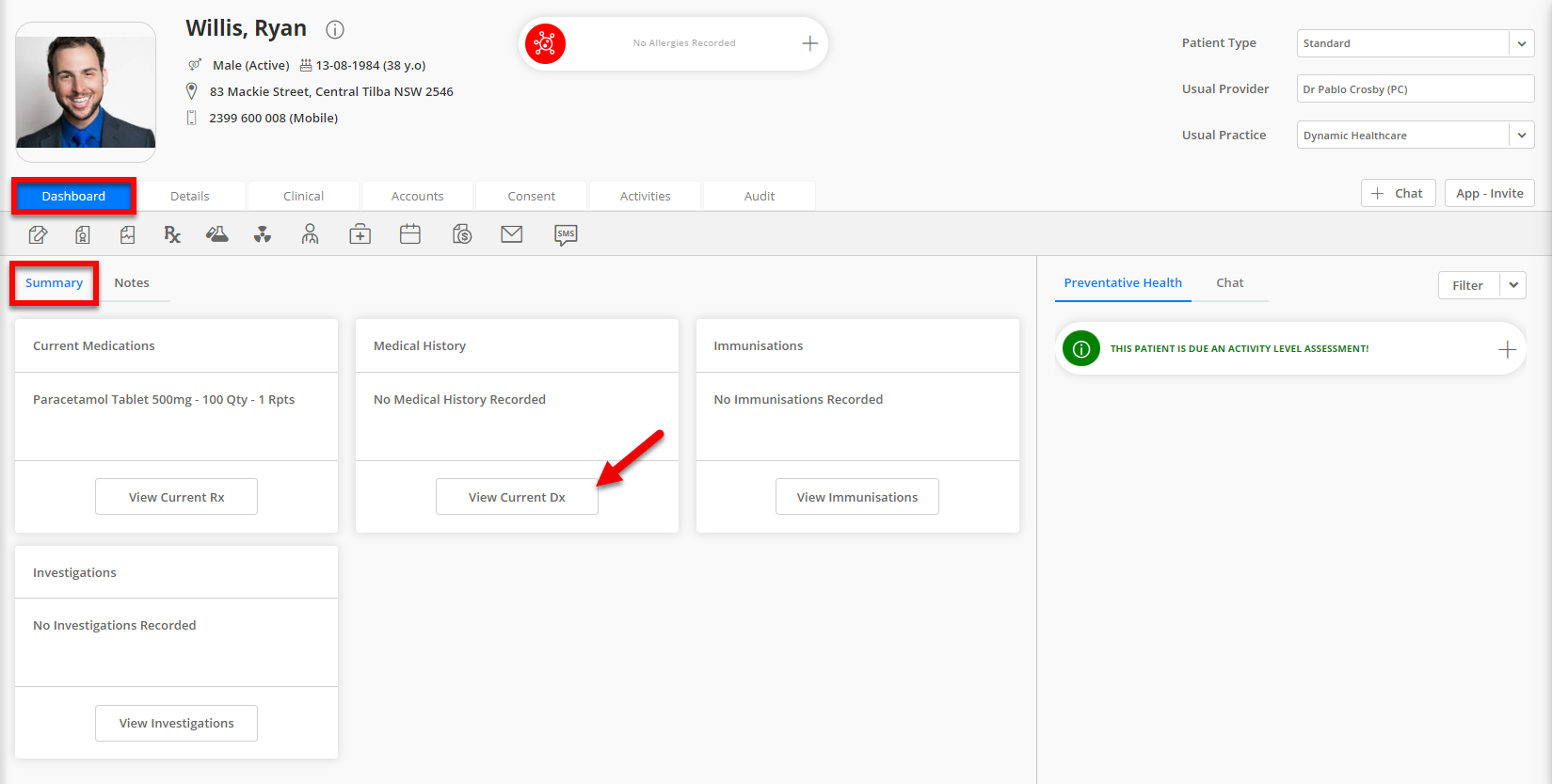The height and width of the screenshot is (784, 1552).
Task: Expand the Usual Practice dropdown
Action: click(x=1522, y=136)
